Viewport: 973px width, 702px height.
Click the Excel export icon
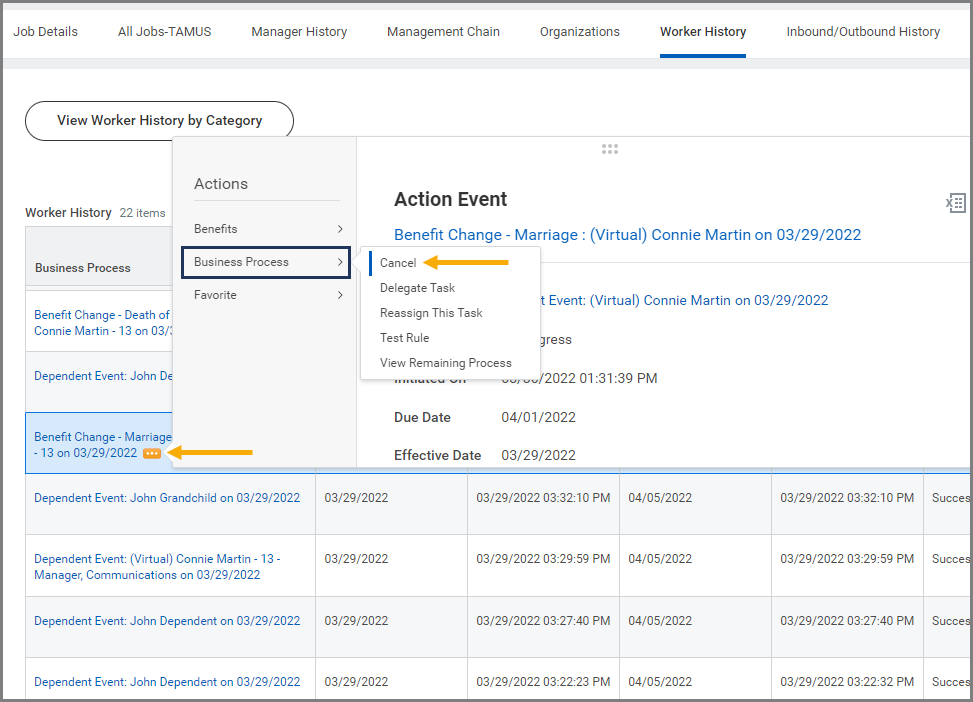pyautogui.click(x=956, y=203)
